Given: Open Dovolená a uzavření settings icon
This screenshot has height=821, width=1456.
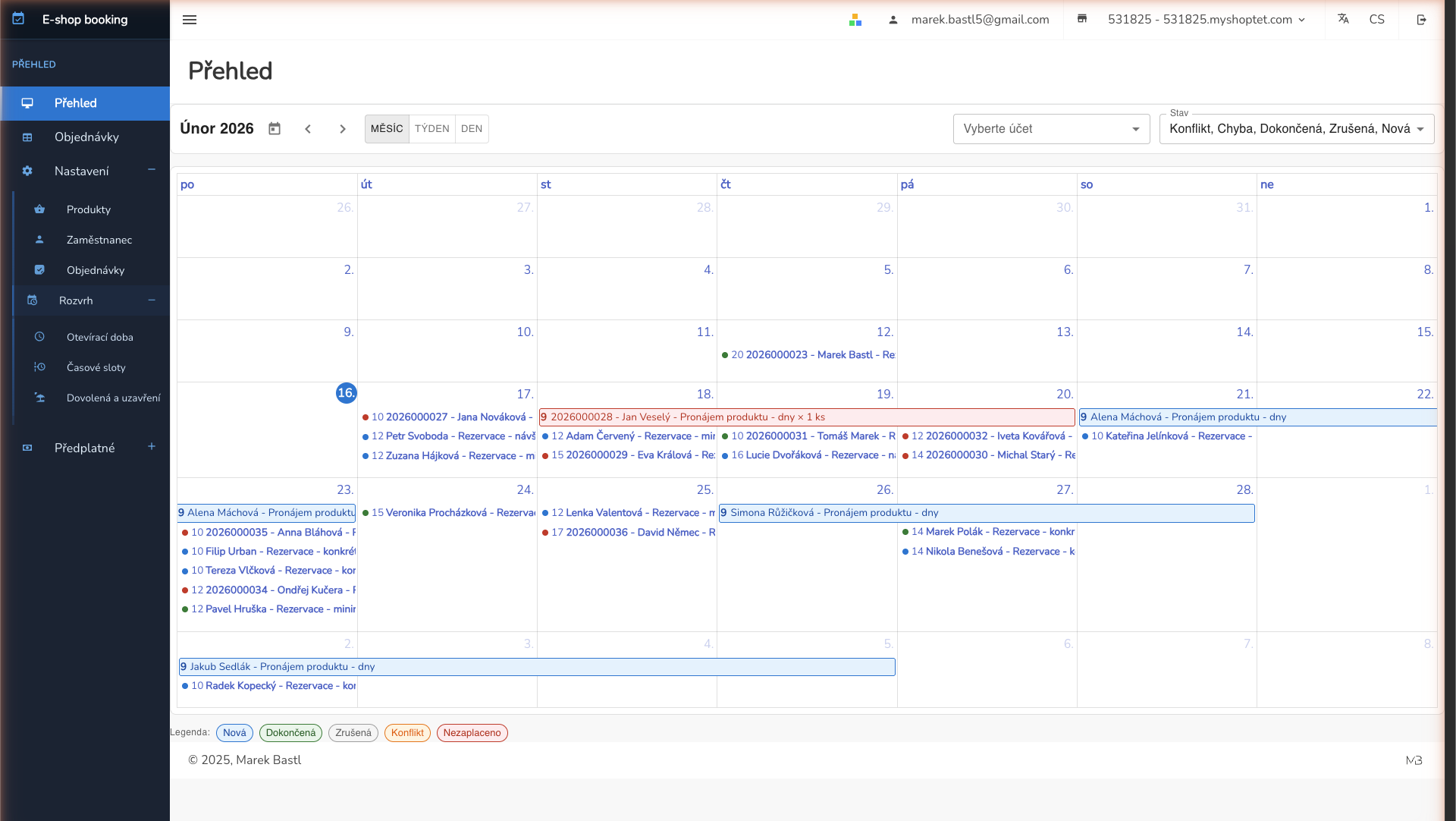Looking at the screenshot, I should 39,398.
